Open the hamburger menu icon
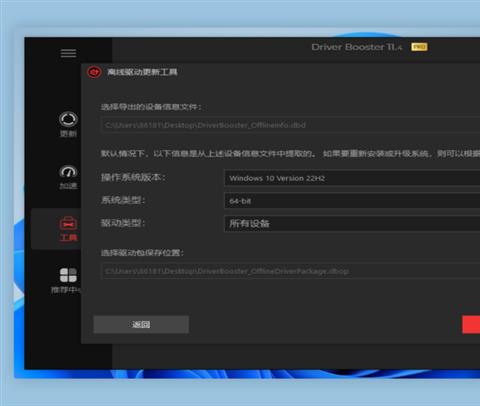The height and width of the screenshot is (406, 480). coord(68,53)
